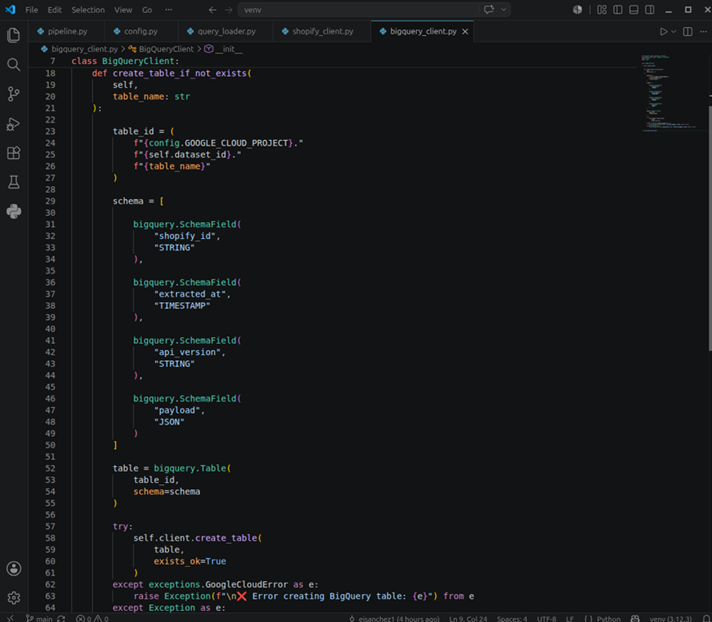712x622 pixels.
Task: Click the sync changes status bar icon
Action: point(61,618)
